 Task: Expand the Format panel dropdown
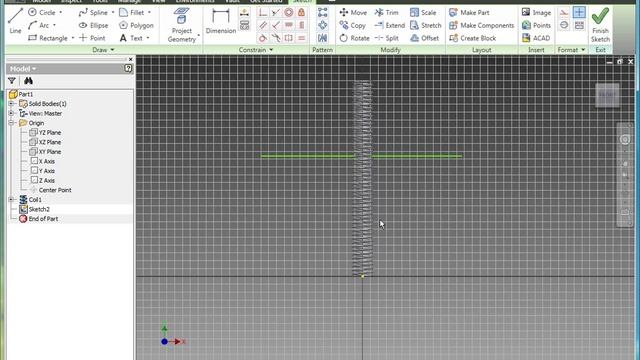[583, 50]
